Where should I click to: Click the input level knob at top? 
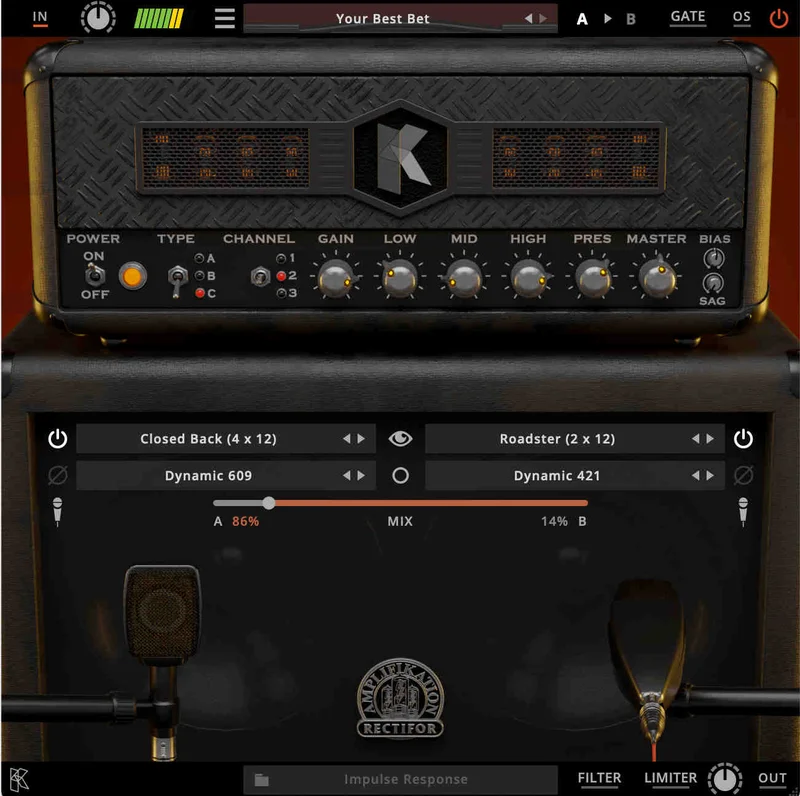tap(98, 17)
